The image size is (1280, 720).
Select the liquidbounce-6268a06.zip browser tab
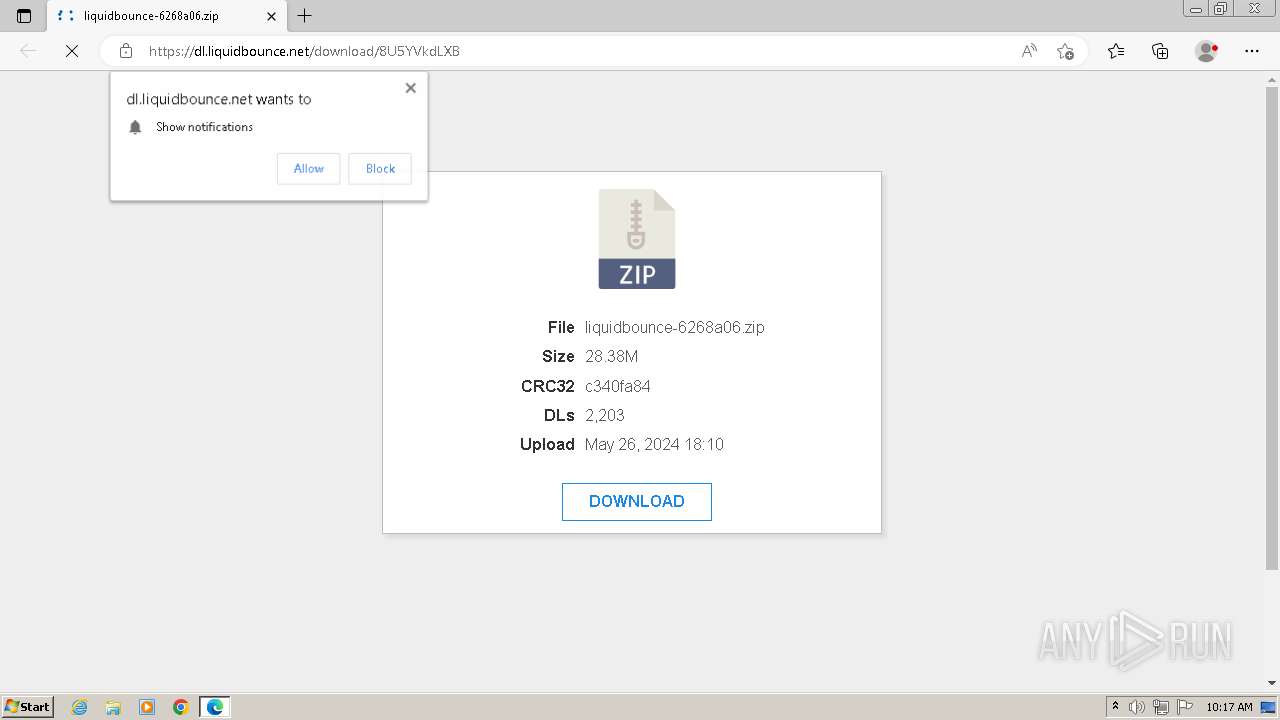[165, 16]
